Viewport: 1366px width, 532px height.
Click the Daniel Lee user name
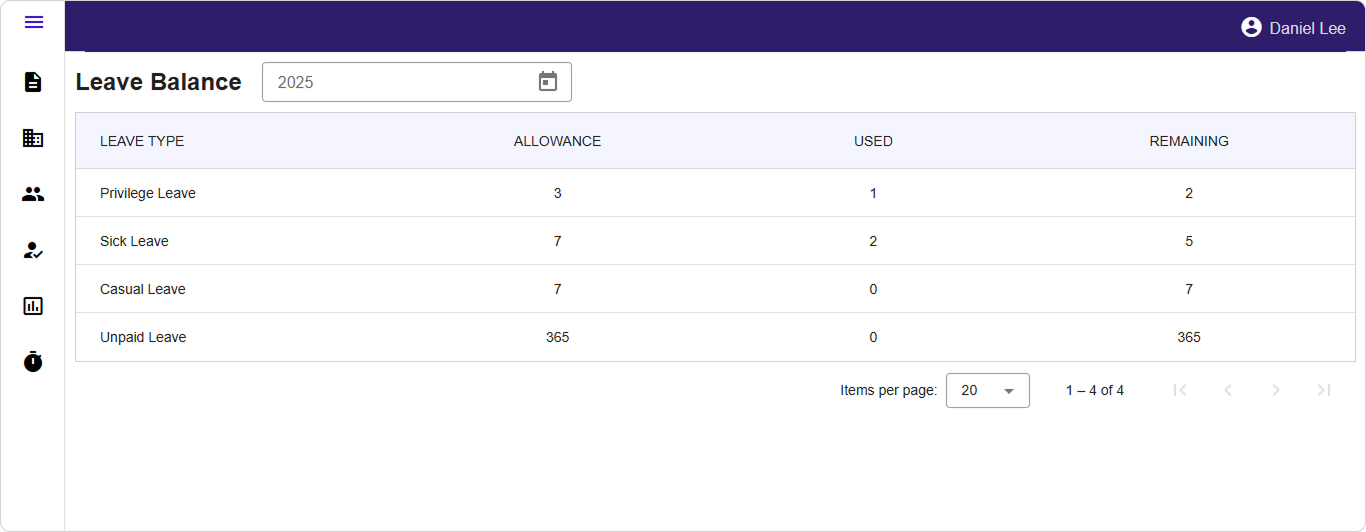coord(1307,28)
